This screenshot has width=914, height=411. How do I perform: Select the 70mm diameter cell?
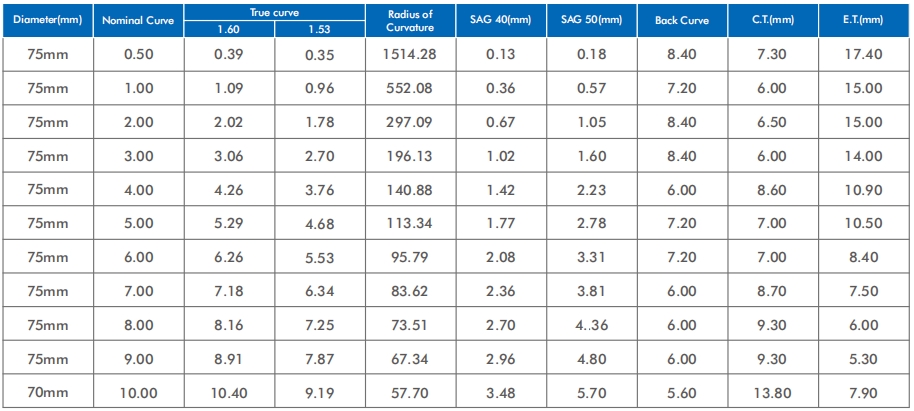click(48, 393)
